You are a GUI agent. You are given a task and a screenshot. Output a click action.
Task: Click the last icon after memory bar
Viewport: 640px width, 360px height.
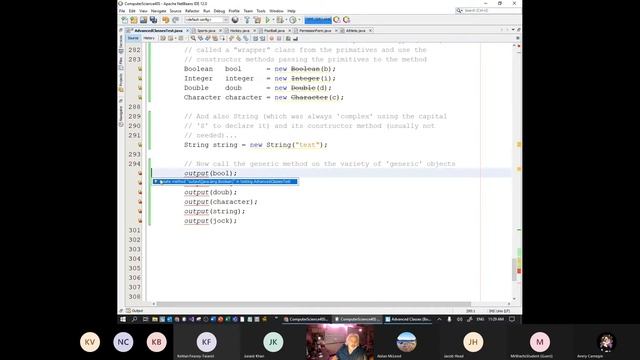(x=347, y=20)
